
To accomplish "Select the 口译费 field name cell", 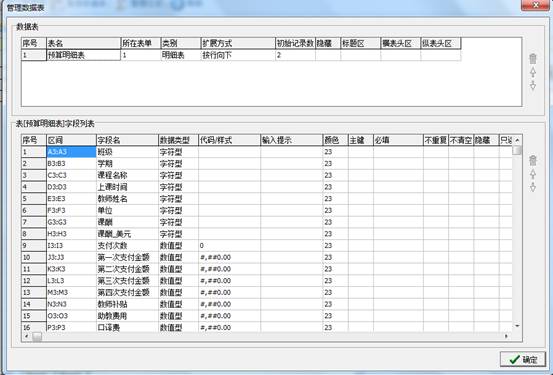I will [x=127, y=327].
